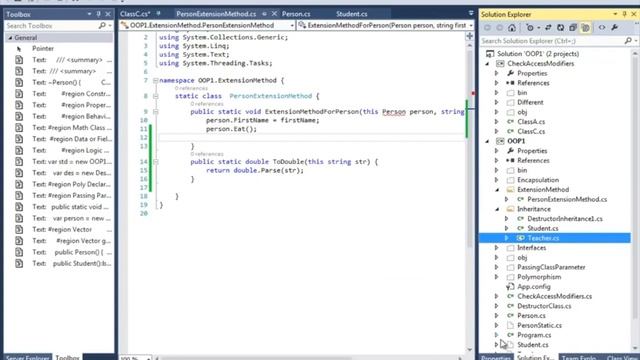Viewport: 640px width, 360px height.
Task: Click the Back arrow in Solution Explorer toolbar
Action: 487,28
